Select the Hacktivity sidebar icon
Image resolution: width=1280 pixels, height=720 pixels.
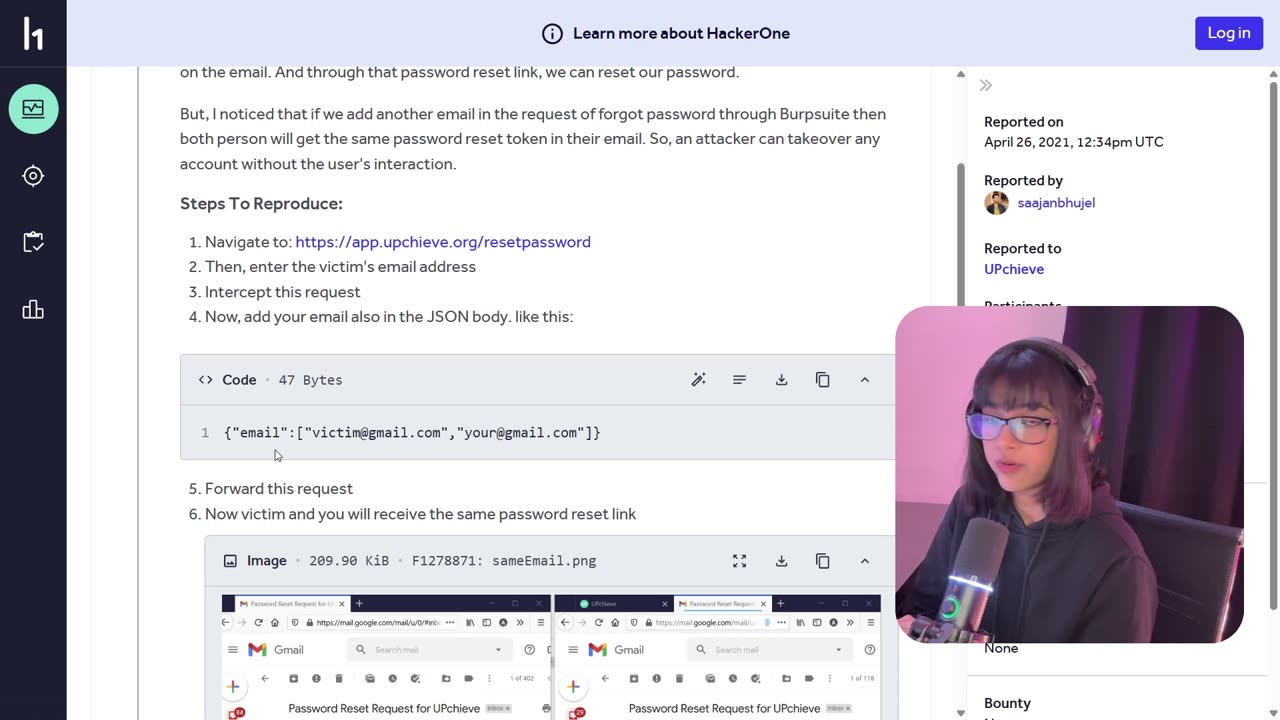point(33,109)
